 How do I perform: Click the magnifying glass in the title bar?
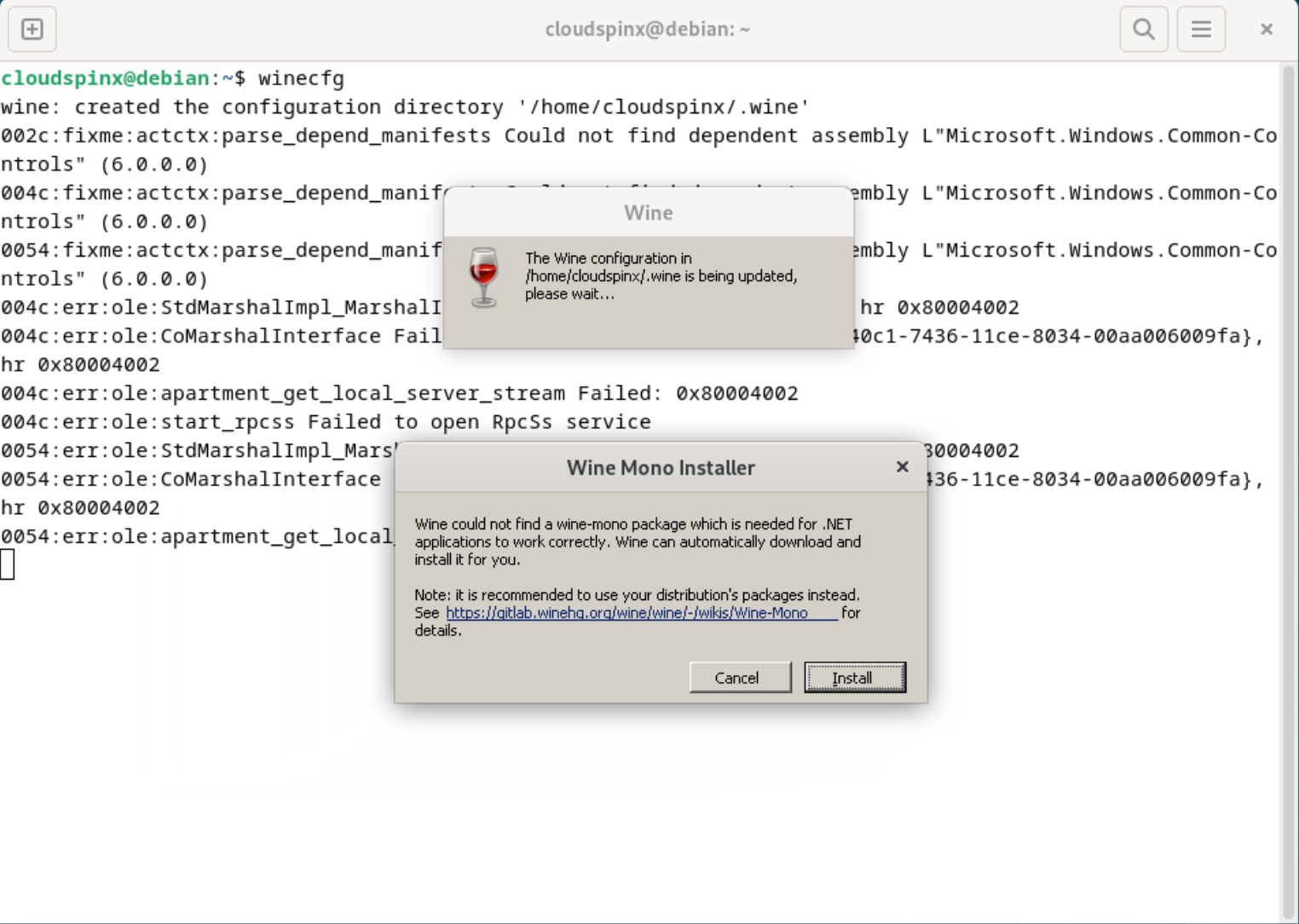tap(1143, 28)
